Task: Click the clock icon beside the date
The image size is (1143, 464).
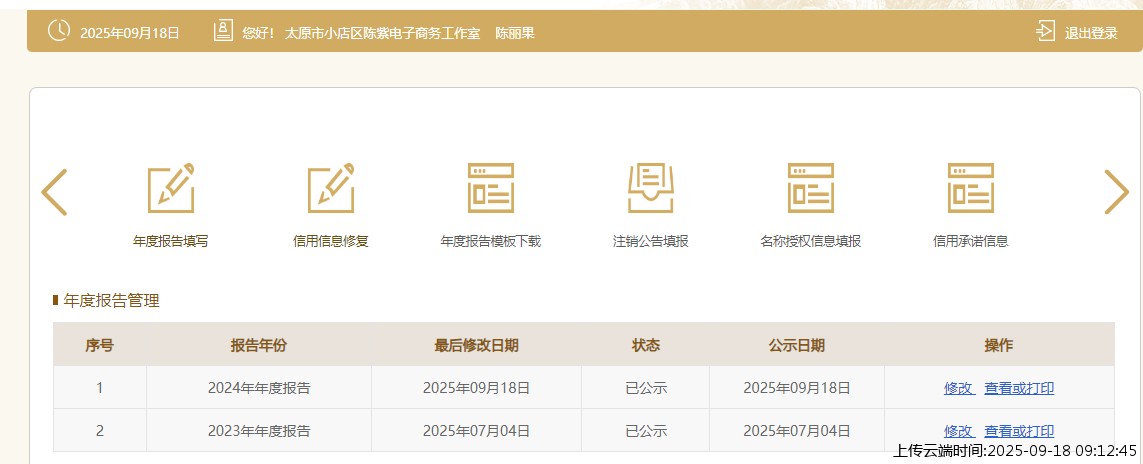Action: tap(59, 31)
